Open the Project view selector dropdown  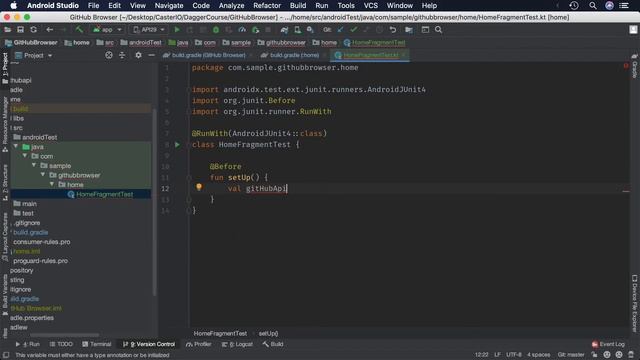click(x=34, y=55)
